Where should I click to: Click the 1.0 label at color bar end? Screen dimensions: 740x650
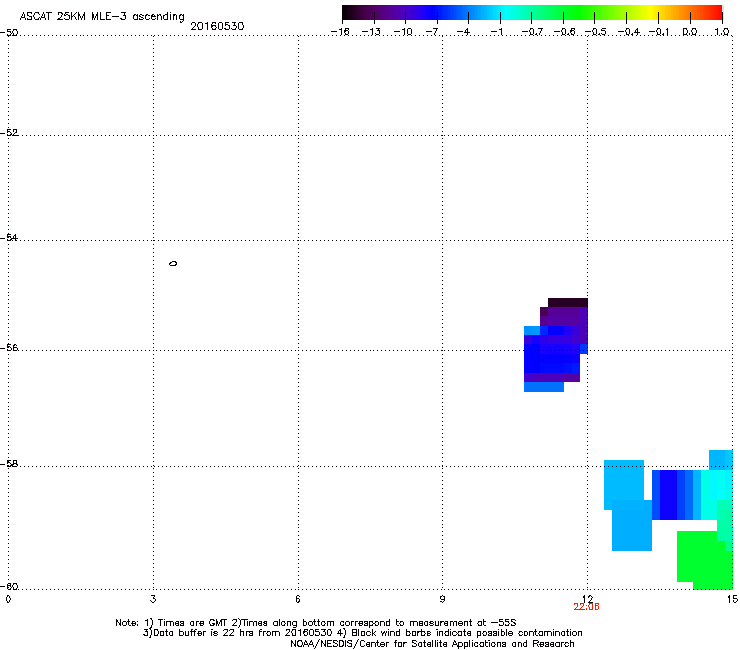pyautogui.click(x=722, y=32)
